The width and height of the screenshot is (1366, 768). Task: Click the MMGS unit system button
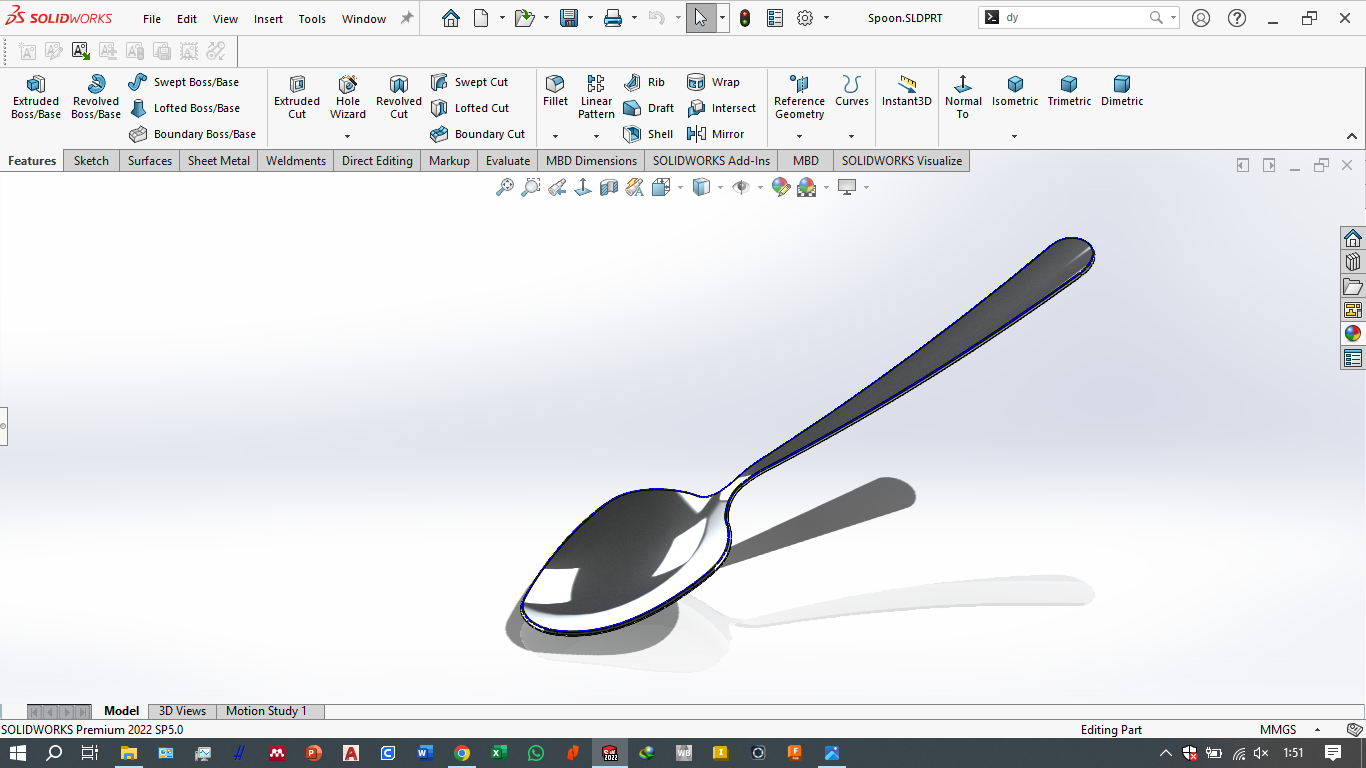coord(1278,730)
